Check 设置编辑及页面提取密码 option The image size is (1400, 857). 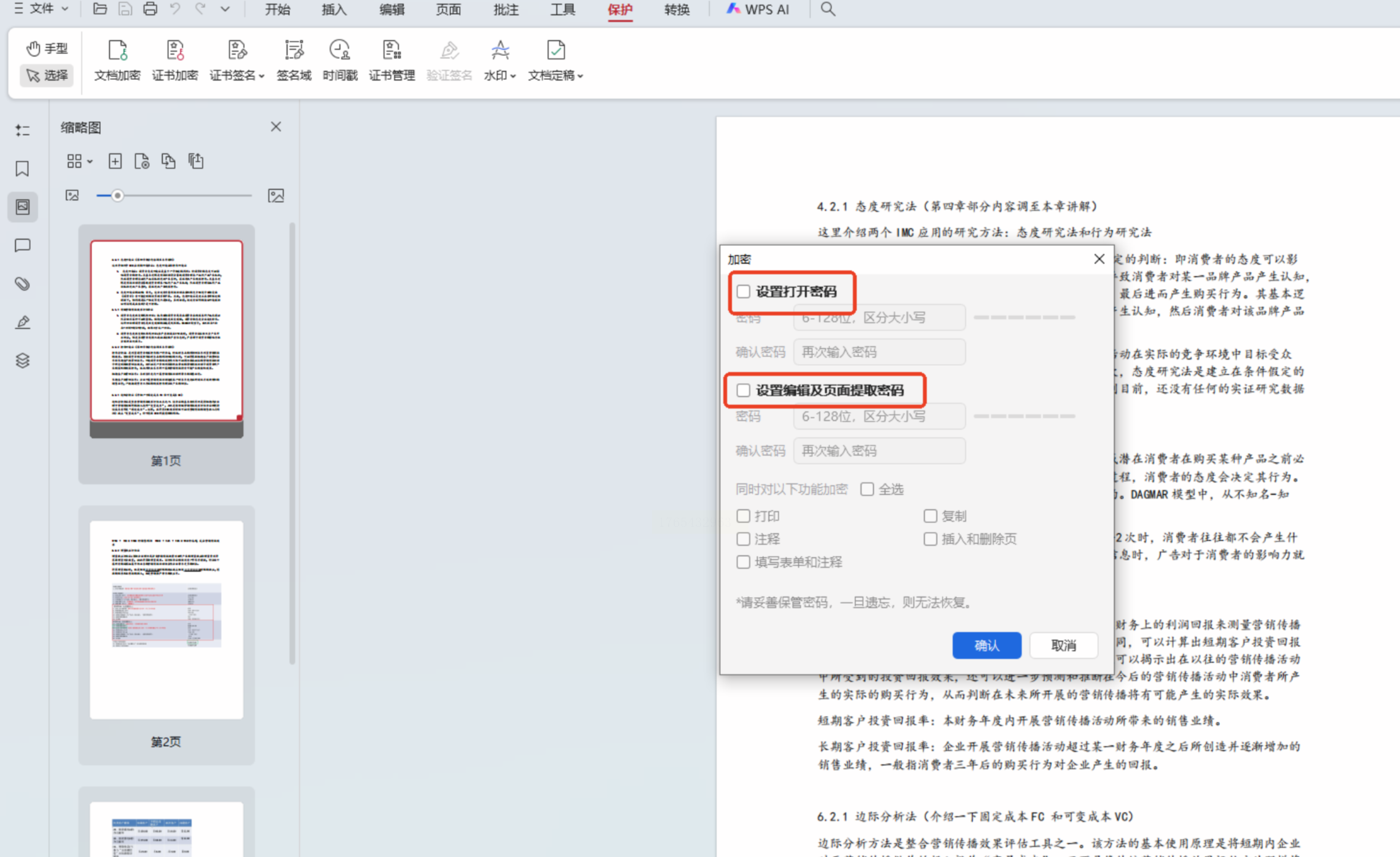tap(744, 390)
